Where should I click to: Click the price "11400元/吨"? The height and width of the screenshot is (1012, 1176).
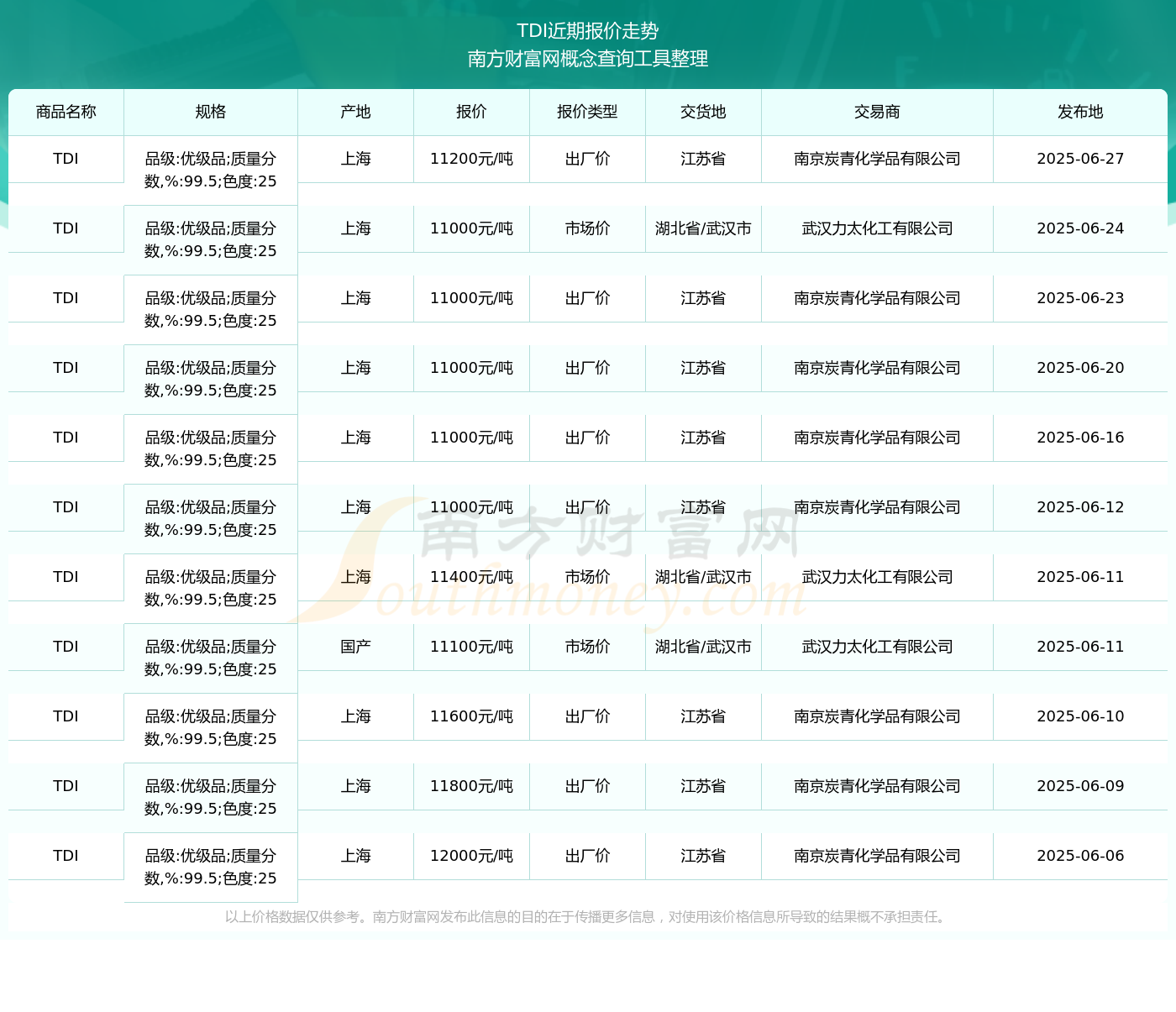(x=472, y=577)
